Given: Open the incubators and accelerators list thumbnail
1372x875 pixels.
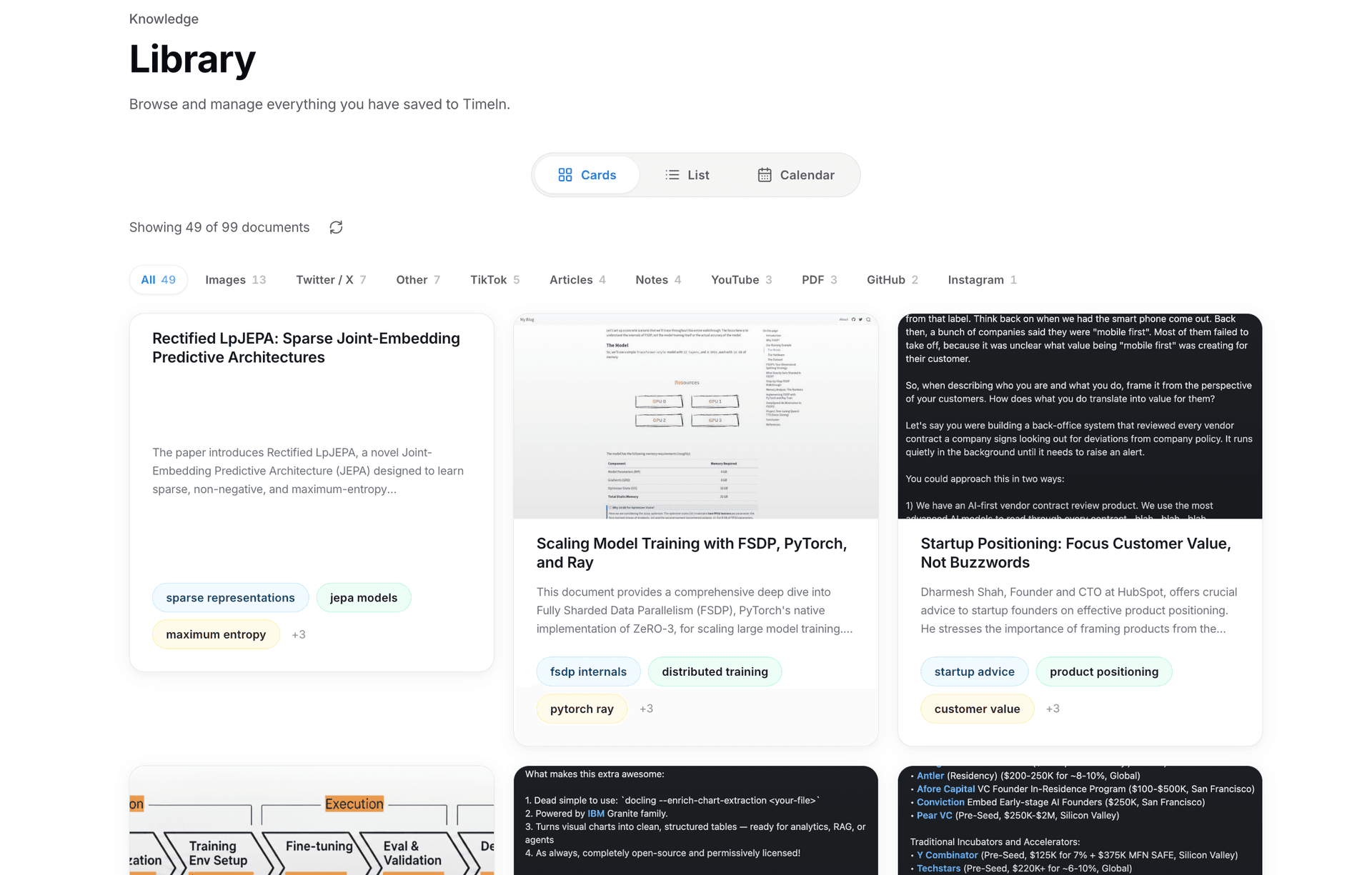Looking at the screenshot, I should (1080, 821).
